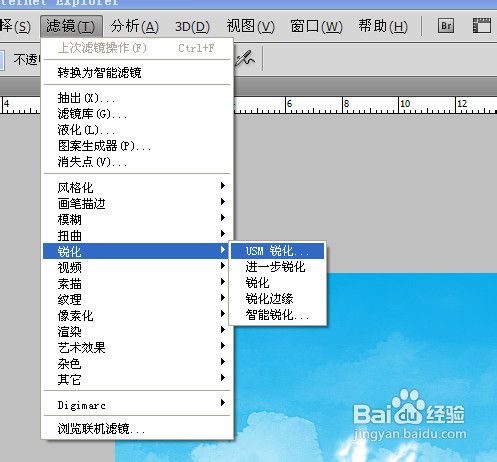Open 滤镜库(G)... filter gallery
Image resolution: width=497 pixels, height=462 pixels.
(137, 114)
